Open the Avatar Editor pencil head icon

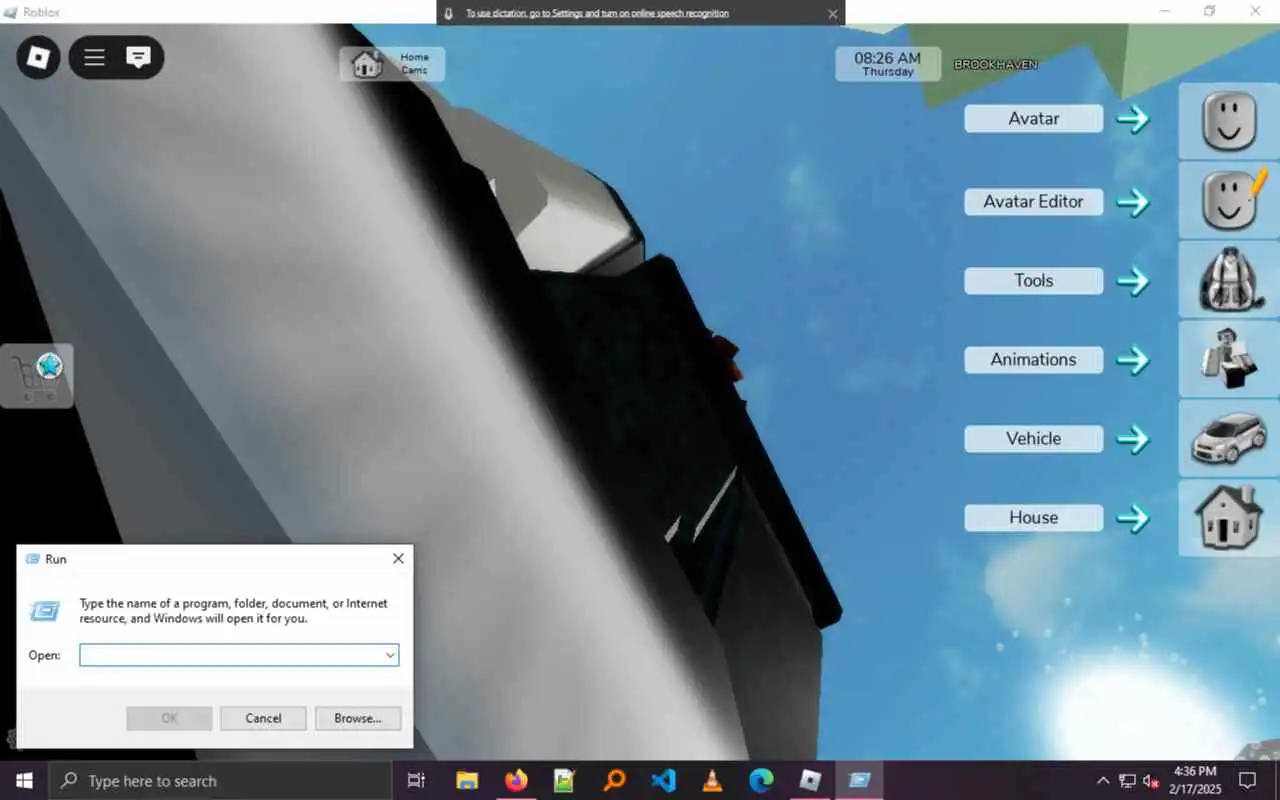click(1229, 200)
